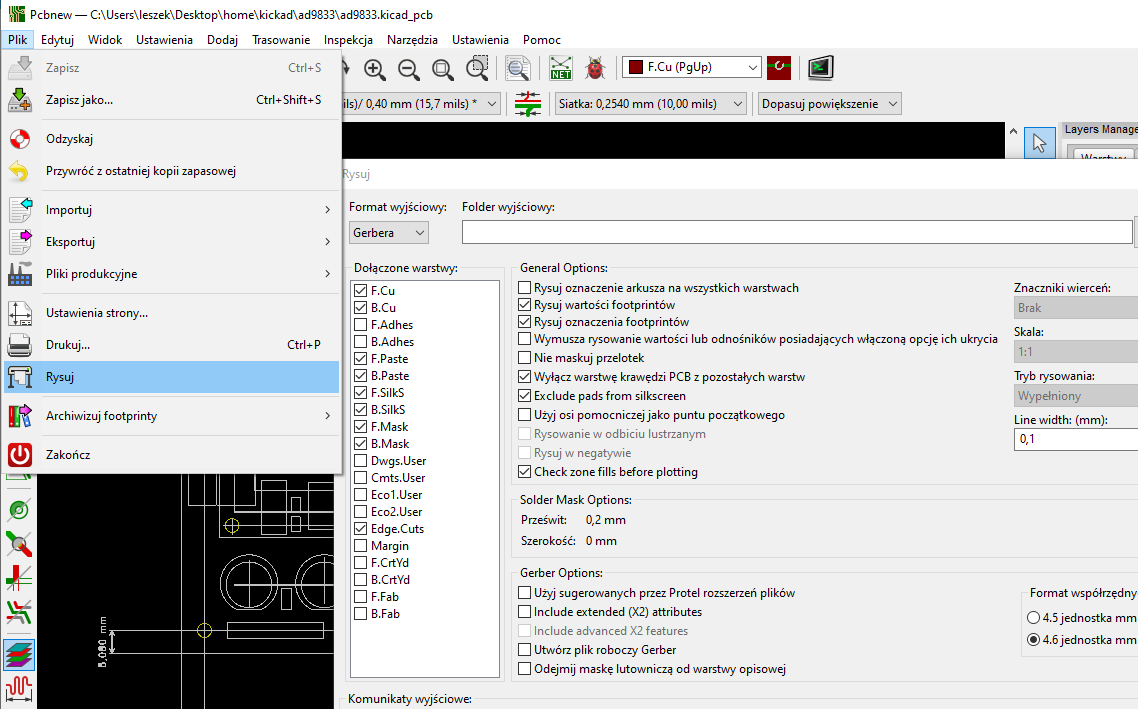Screen dimensions: 1138x709
Task: Toggle the layers manager stack icon
Action: tap(19, 656)
